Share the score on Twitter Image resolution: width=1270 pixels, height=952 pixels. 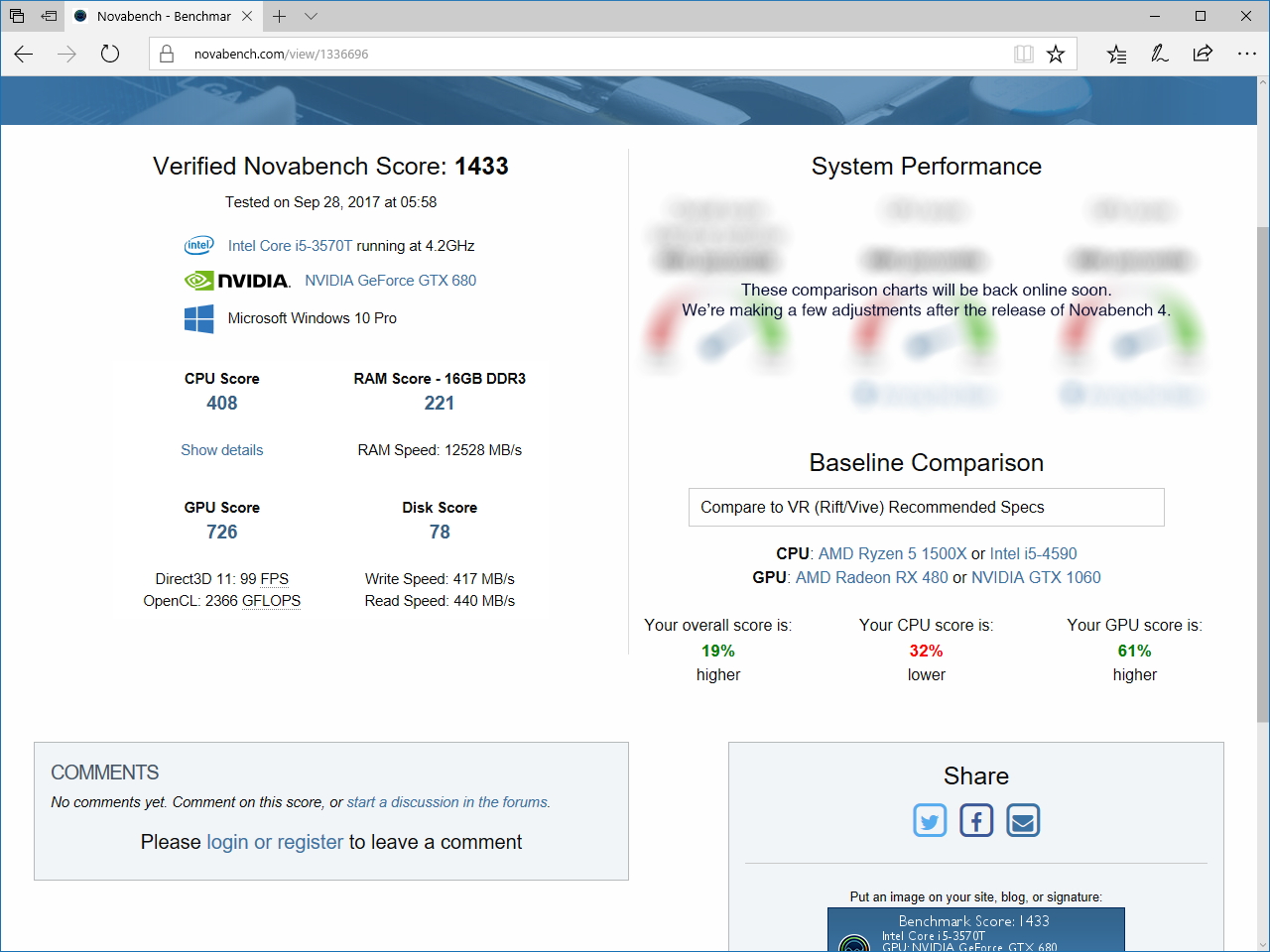(930, 820)
